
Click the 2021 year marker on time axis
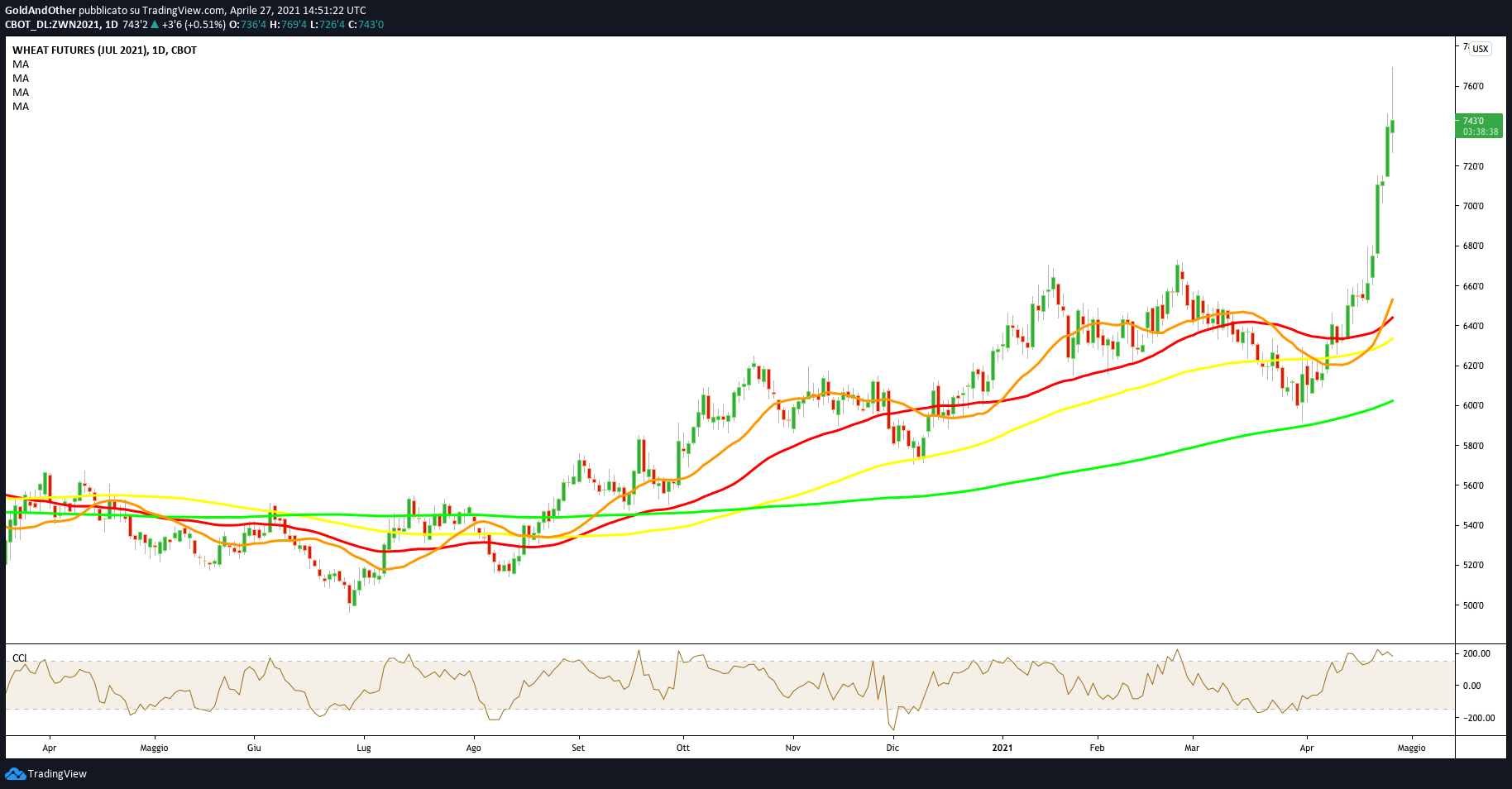click(x=1002, y=748)
